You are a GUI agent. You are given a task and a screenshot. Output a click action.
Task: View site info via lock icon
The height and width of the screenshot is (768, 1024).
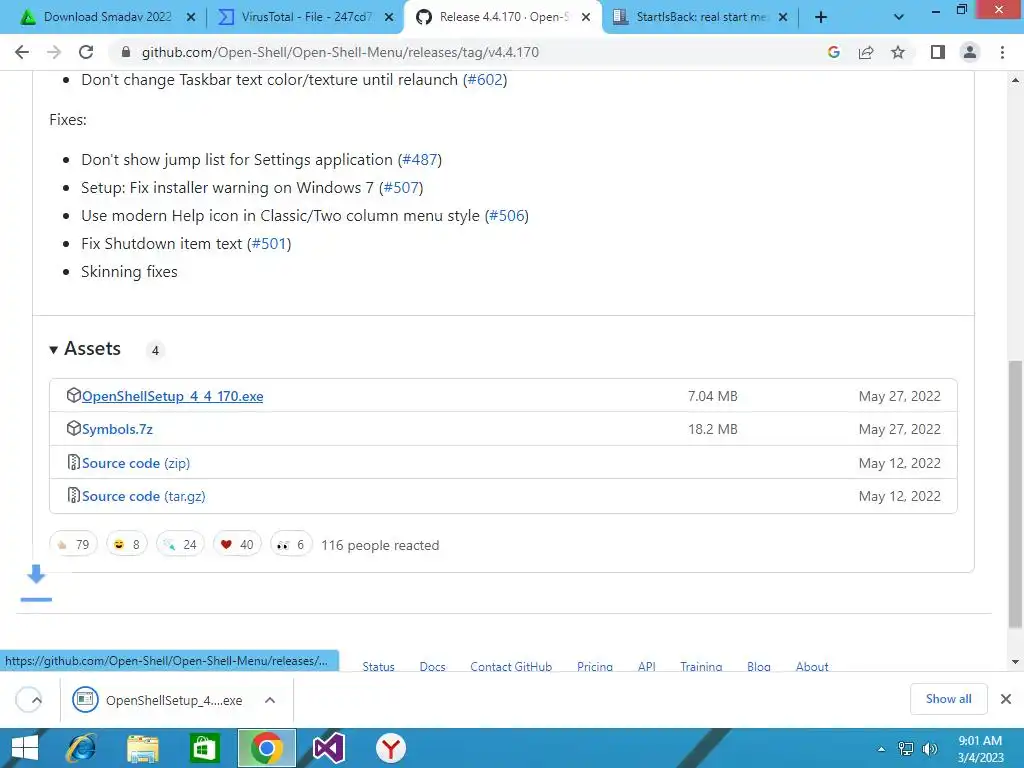(x=126, y=52)
